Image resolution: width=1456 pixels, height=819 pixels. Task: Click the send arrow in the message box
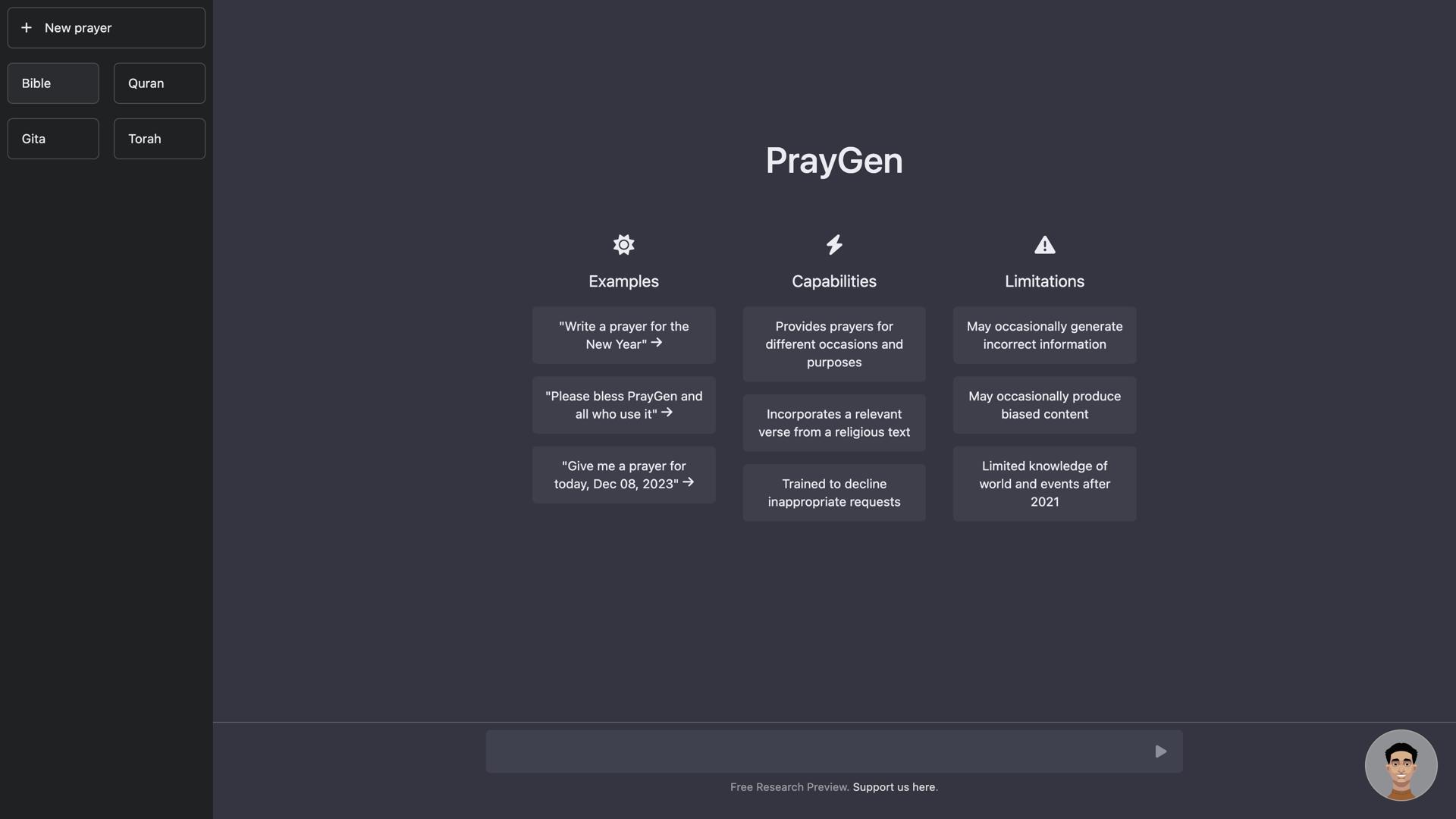click(1160, 752)
